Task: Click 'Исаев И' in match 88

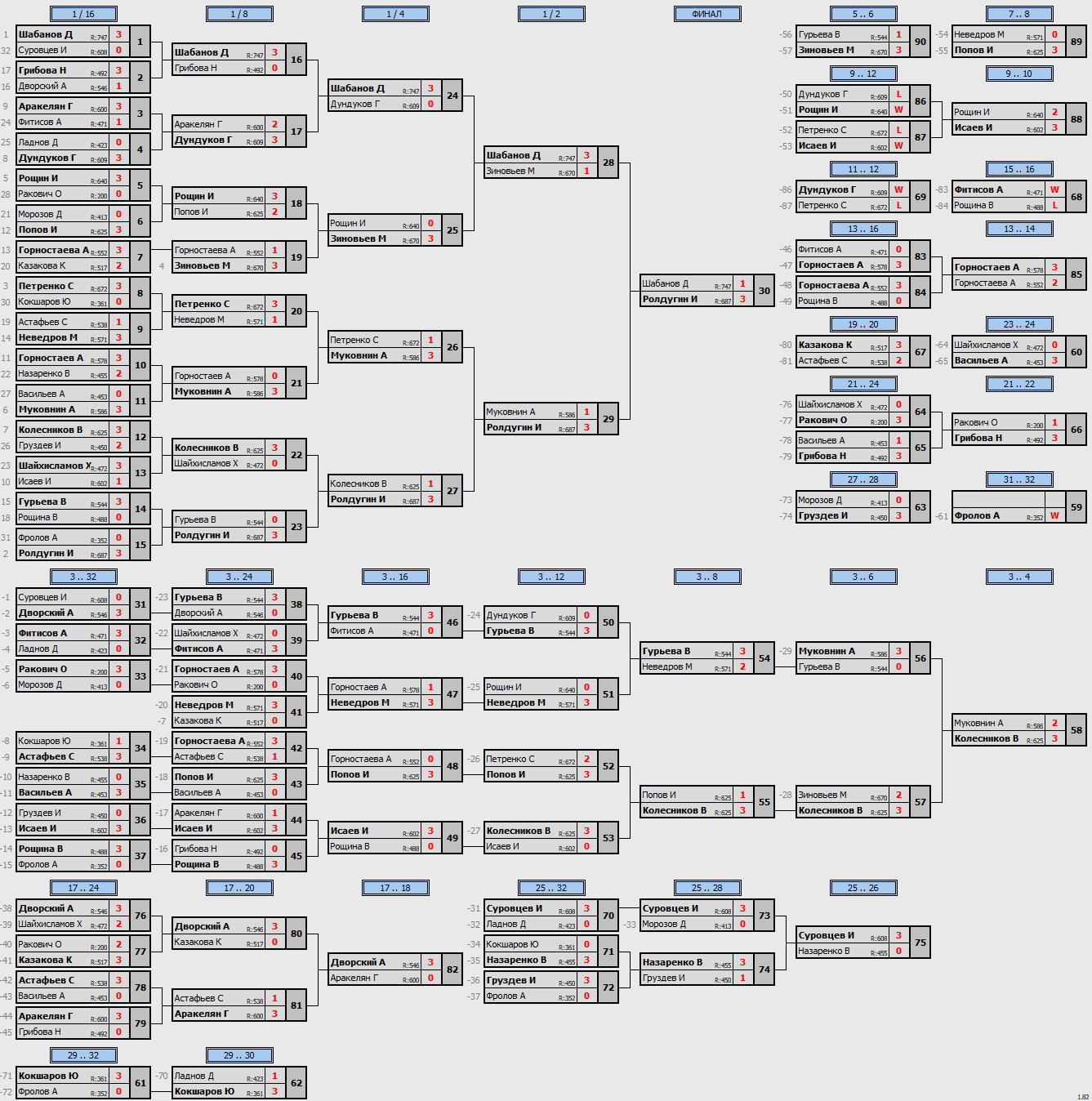Action: pyautogui.click(x=974, y=127)
